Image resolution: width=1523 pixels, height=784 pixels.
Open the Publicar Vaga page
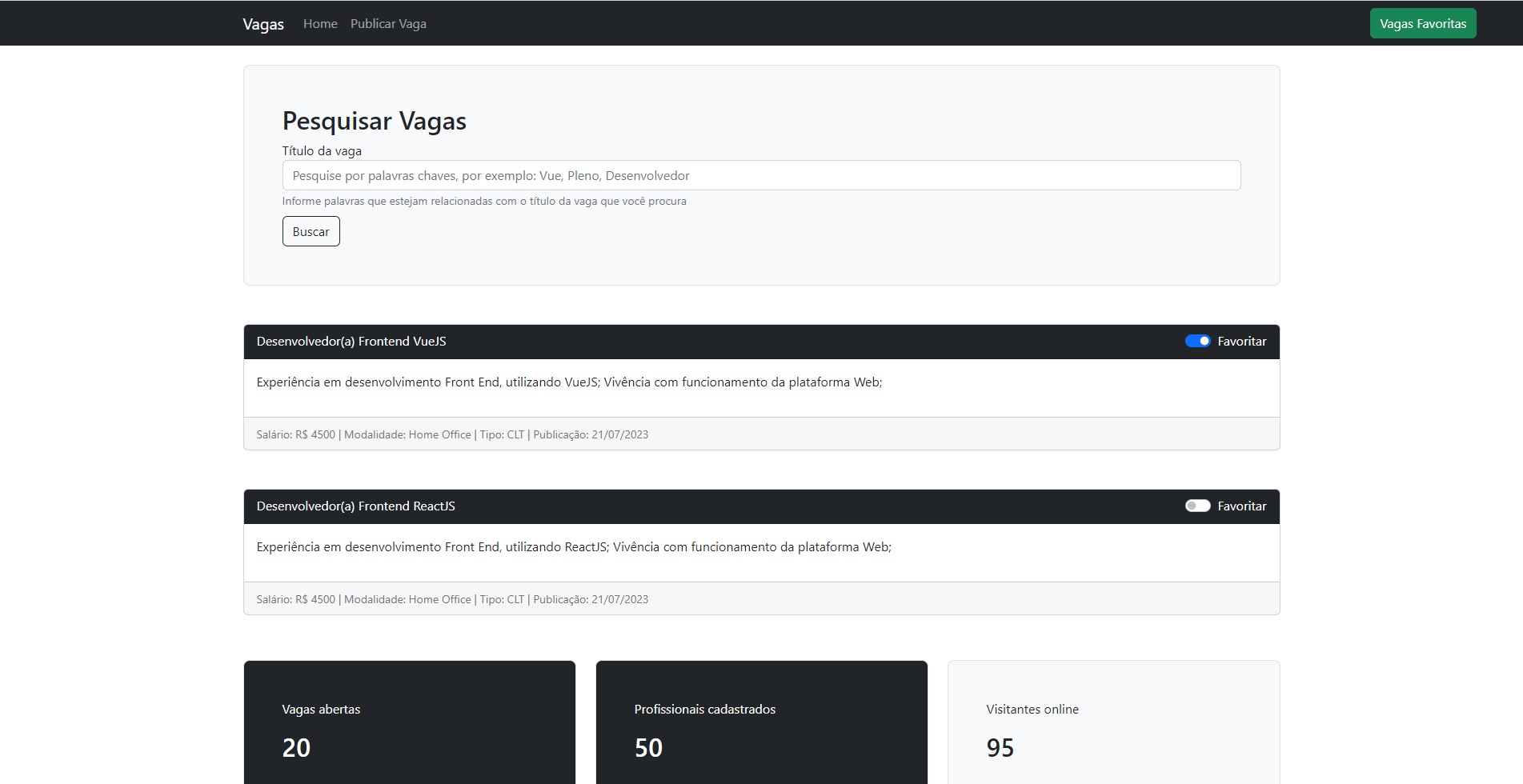click(387, 23)
